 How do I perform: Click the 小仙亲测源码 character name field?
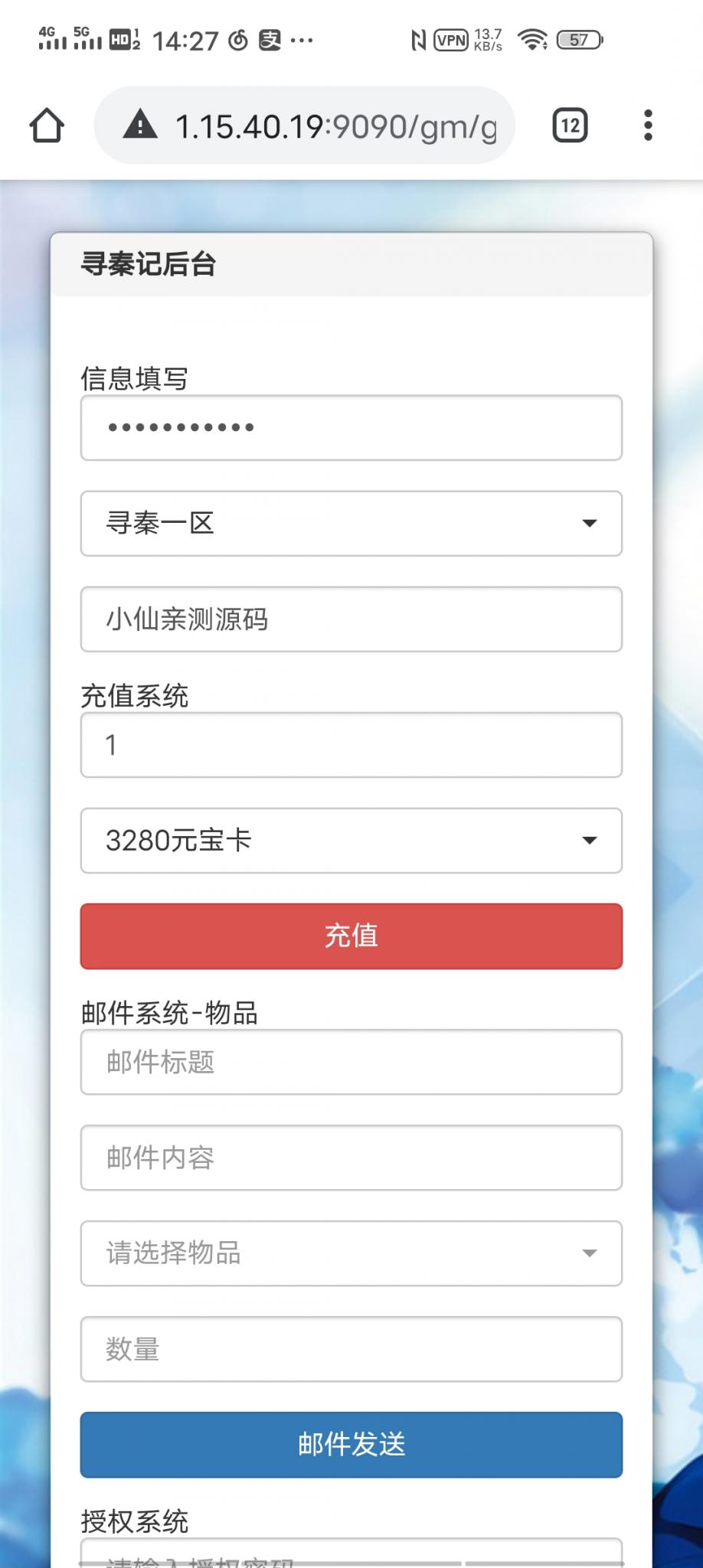pos(351,620)
